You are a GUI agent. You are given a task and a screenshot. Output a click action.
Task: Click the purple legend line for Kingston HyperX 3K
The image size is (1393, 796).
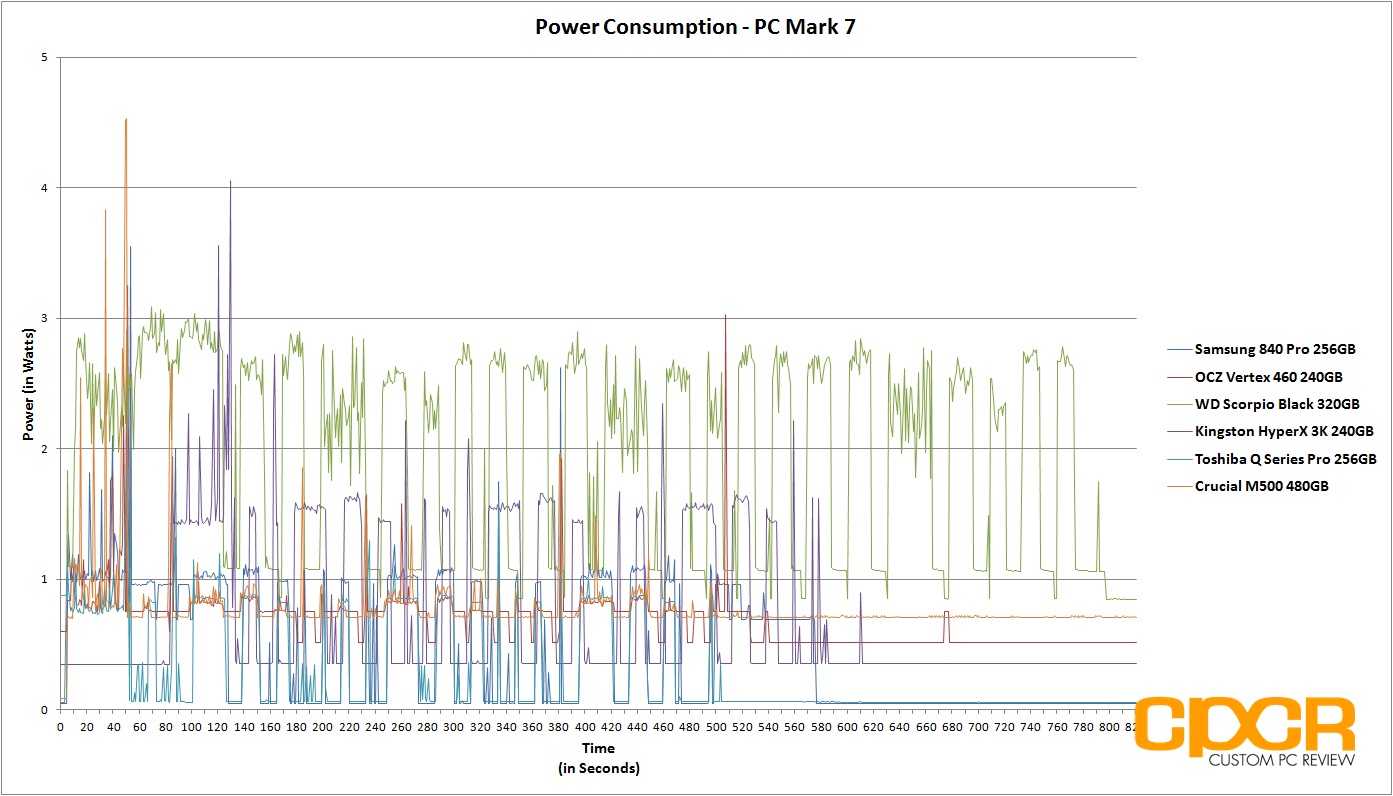pos(1178,432)
